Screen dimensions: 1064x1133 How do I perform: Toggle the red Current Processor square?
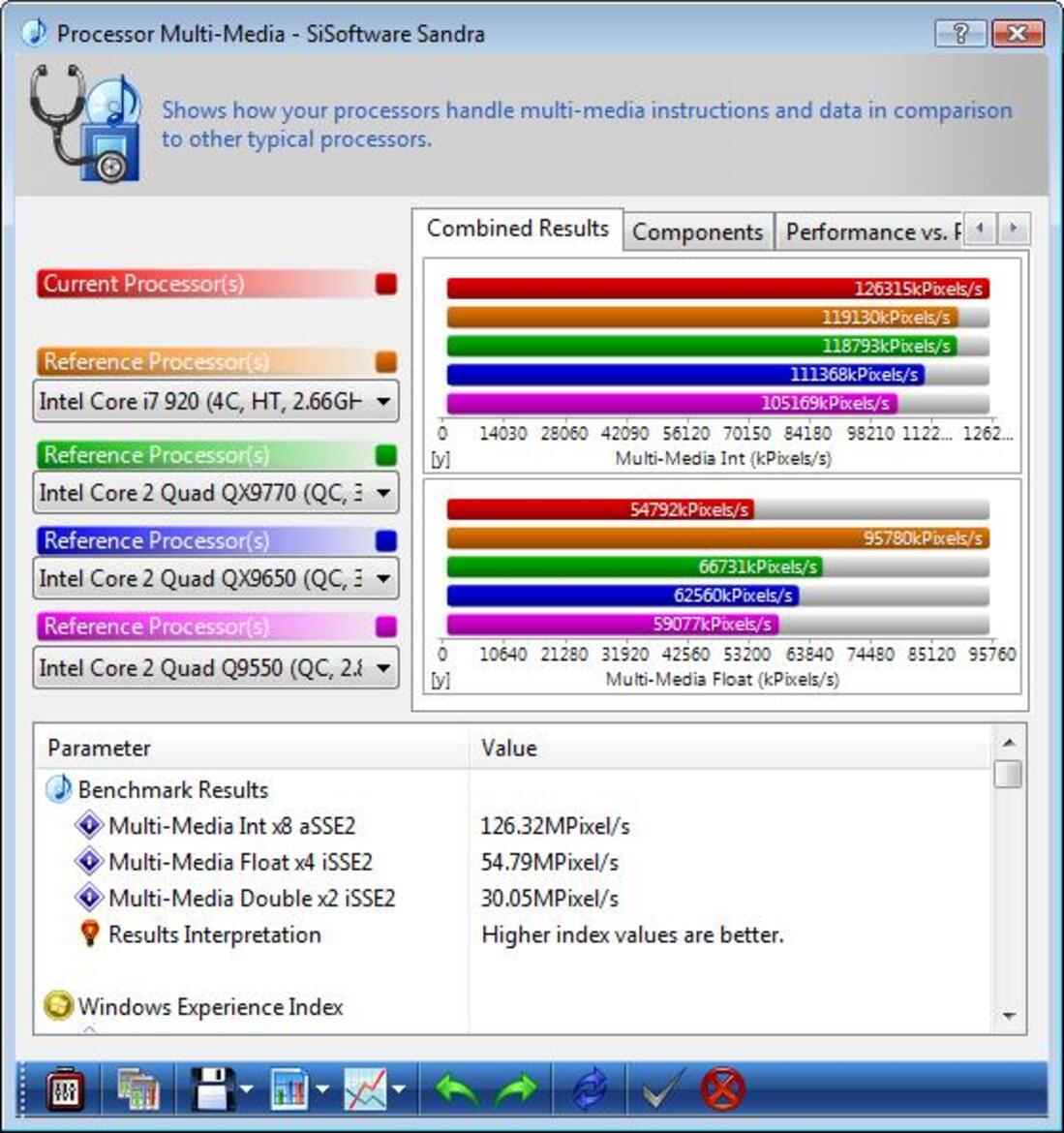(x=386, y=284)
